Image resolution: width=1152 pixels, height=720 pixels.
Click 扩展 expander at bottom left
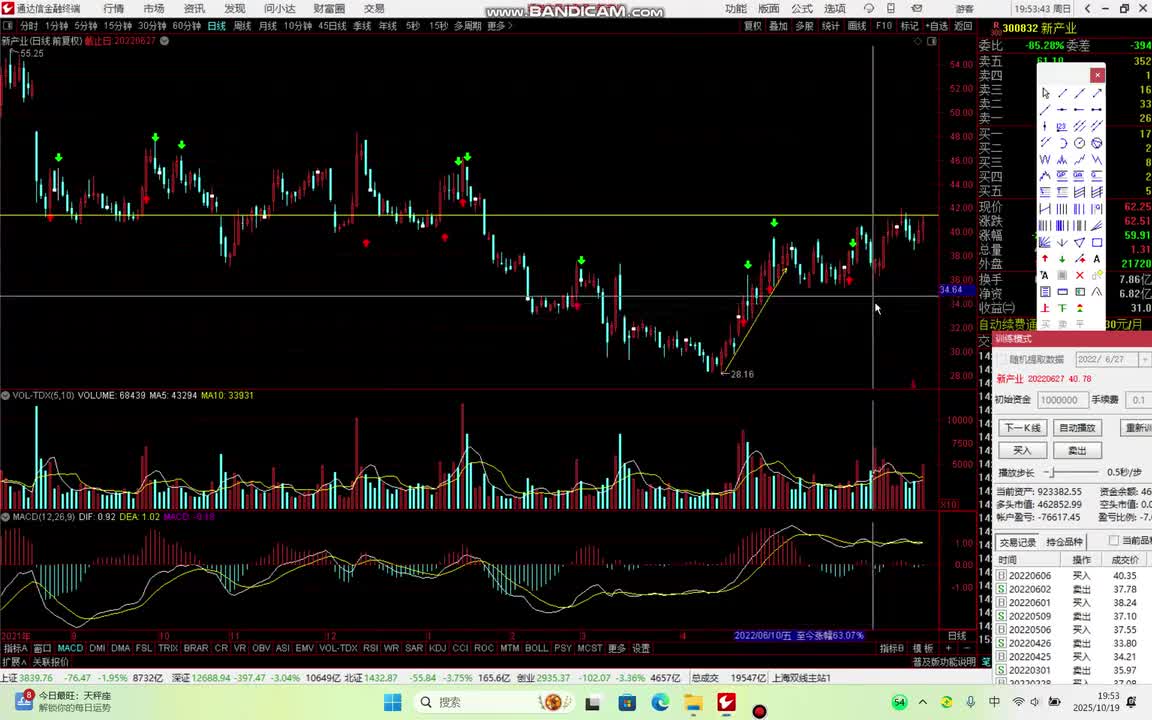click(x=14, y=662)
